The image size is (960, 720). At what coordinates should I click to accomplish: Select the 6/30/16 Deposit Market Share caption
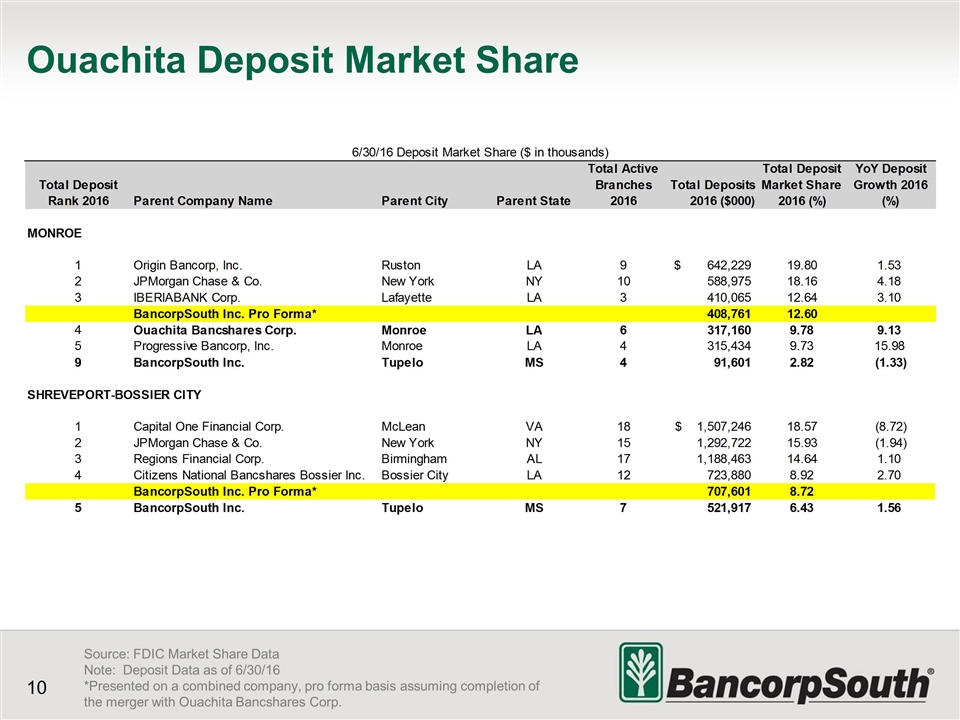point(480,152)
